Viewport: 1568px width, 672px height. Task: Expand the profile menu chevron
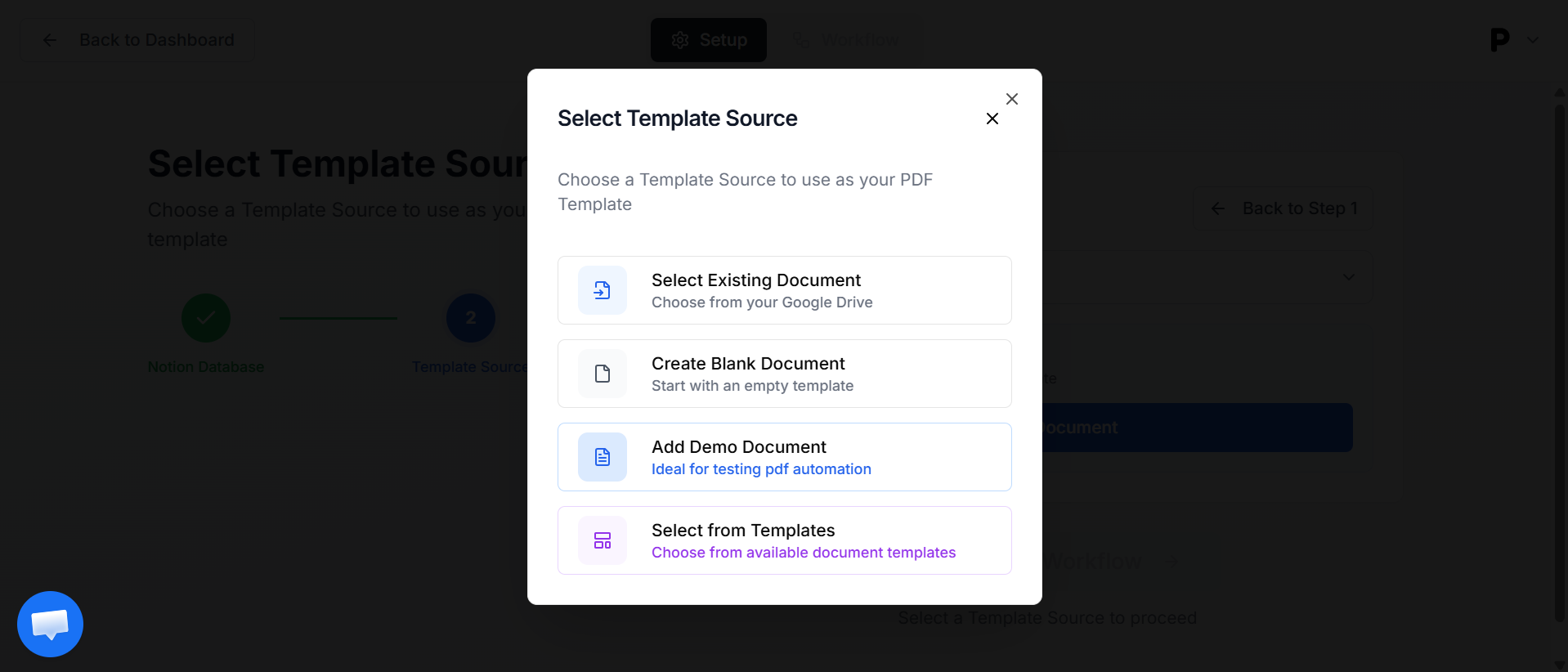coord(1532,40)
